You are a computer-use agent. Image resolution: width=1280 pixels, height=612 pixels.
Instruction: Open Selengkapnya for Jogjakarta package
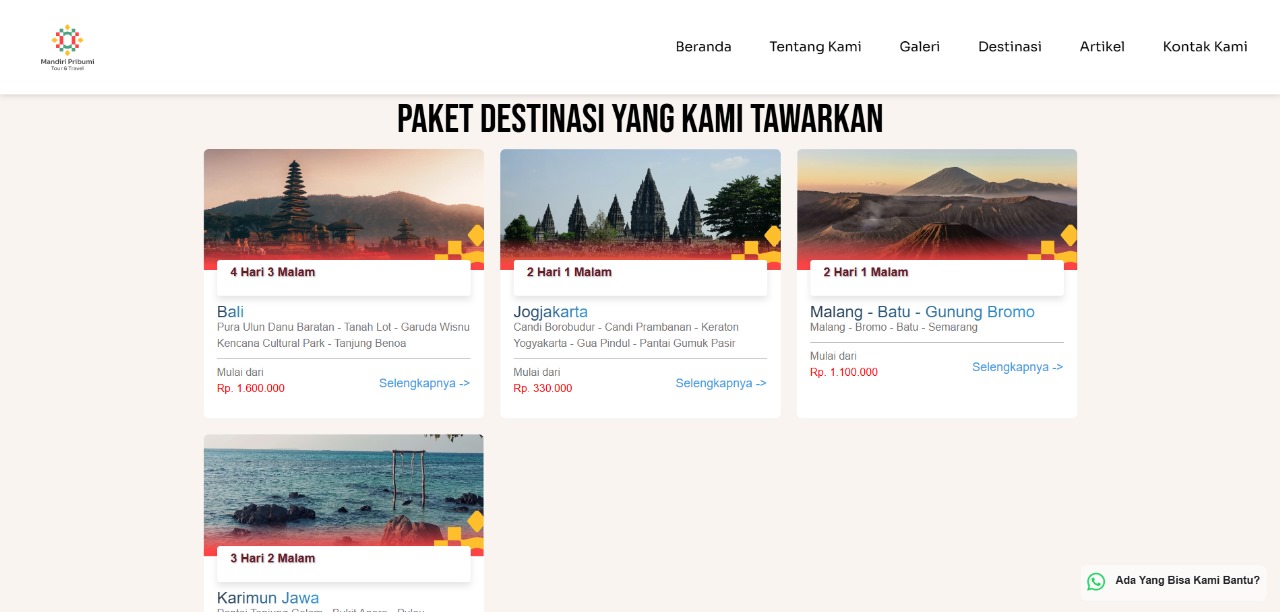[x=721, y=383]
